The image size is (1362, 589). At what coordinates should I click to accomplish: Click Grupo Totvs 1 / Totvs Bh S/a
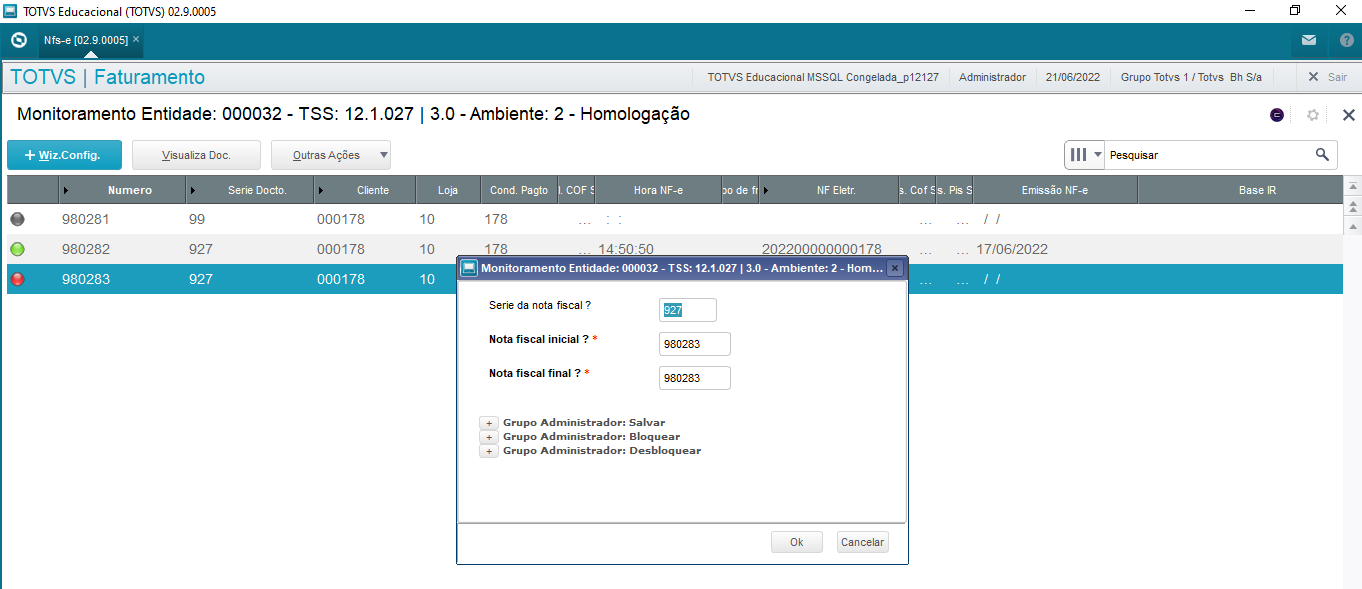point(1191,77)
